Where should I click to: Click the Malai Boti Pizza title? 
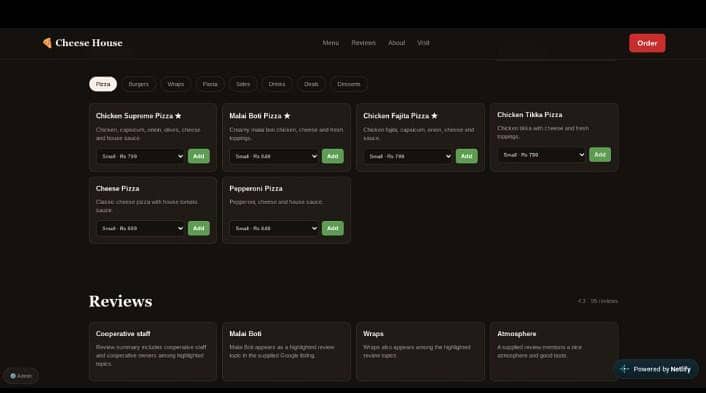pyautogui.click(x=255, y=116)
